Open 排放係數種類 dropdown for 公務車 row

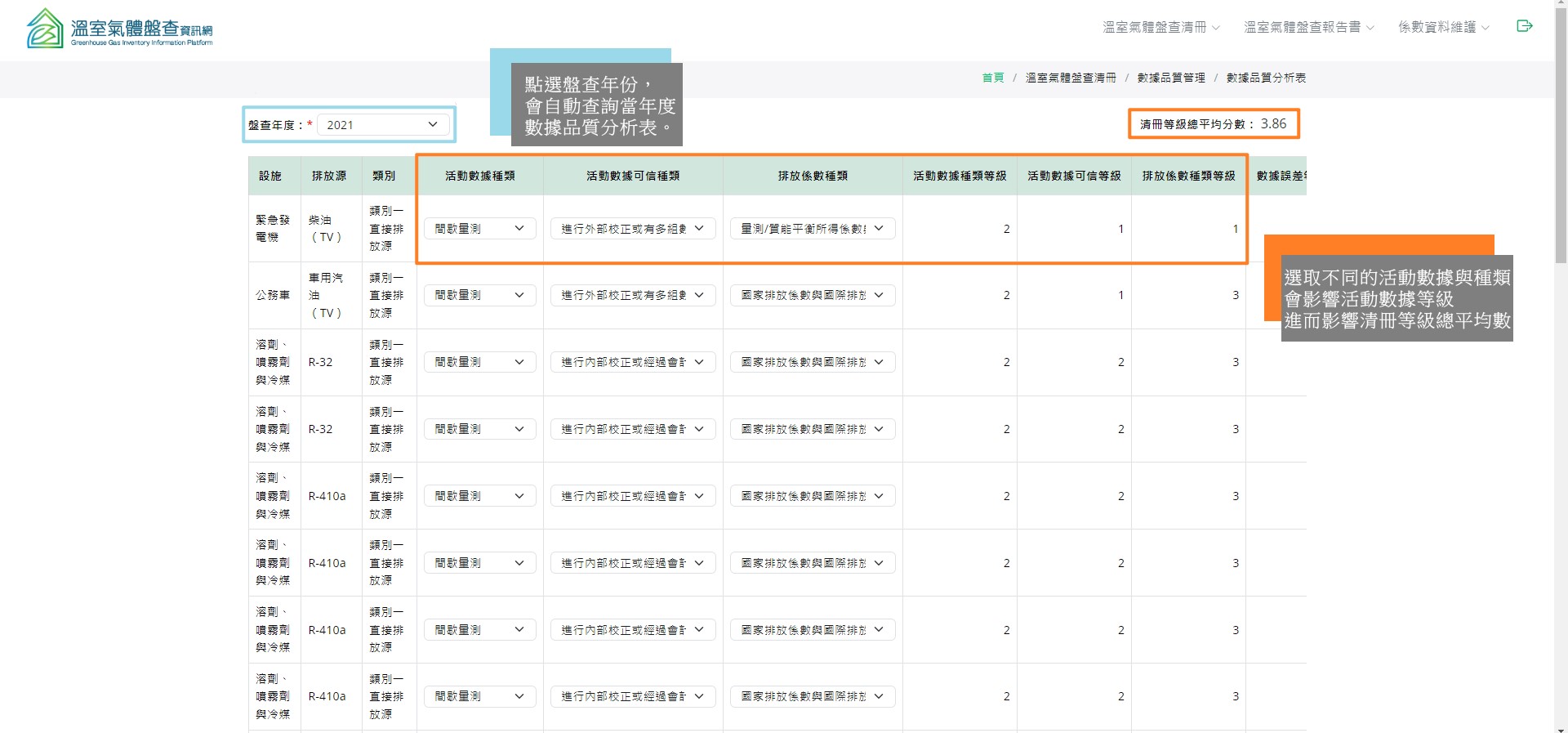(x=812, y=295)
